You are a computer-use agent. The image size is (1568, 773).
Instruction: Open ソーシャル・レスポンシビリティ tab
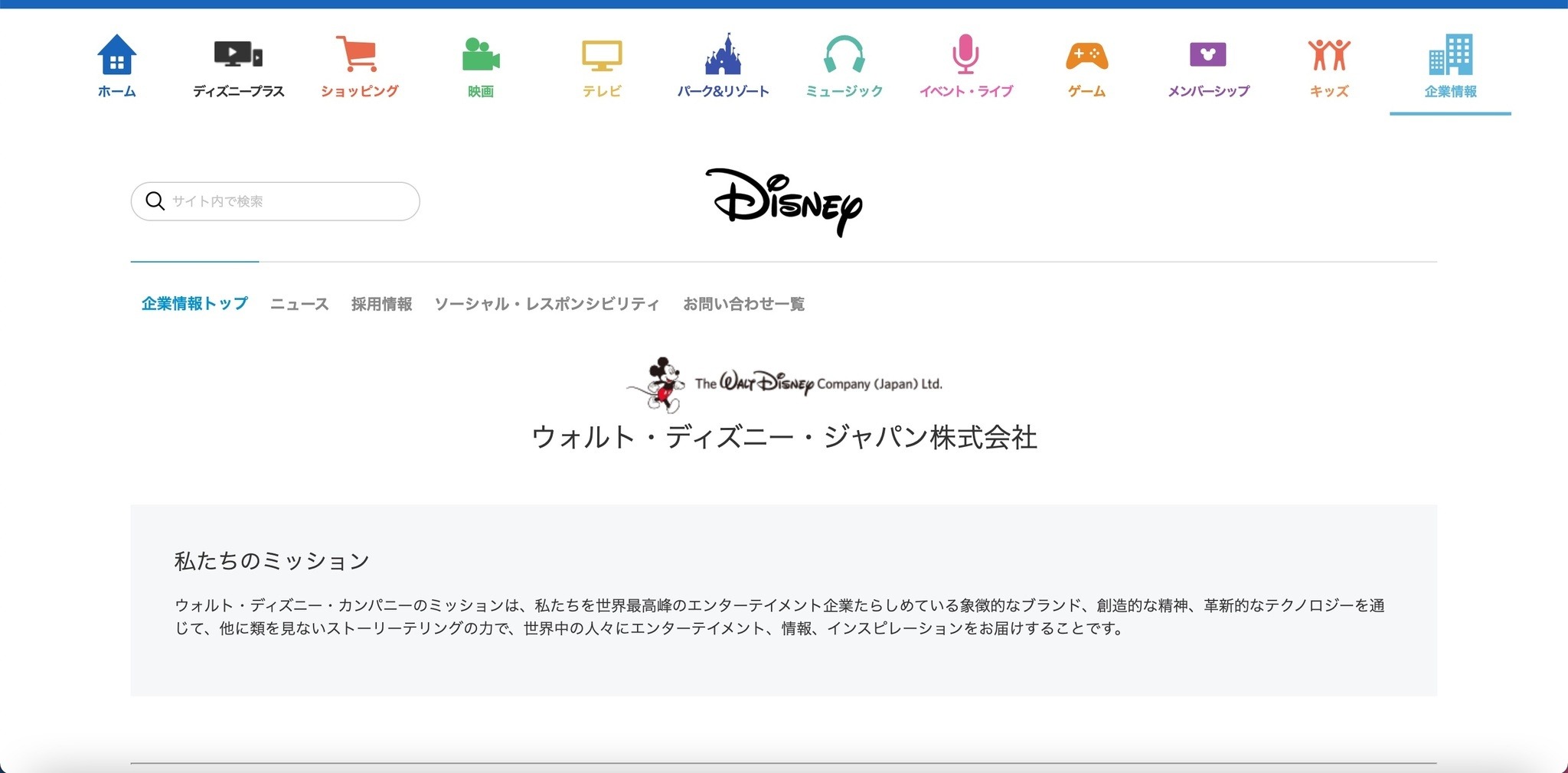[x=547, y=304]
